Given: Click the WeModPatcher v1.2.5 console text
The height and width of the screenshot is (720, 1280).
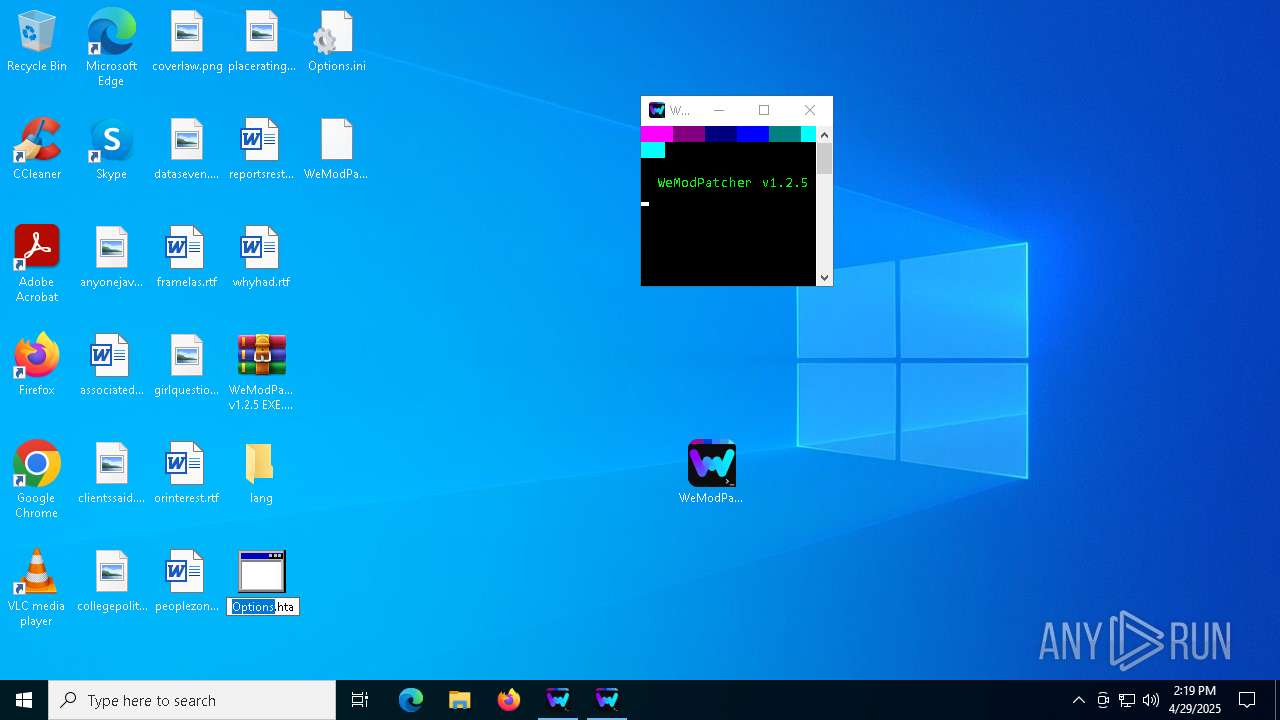Looking at the screenshot, I should click(732, 183).
